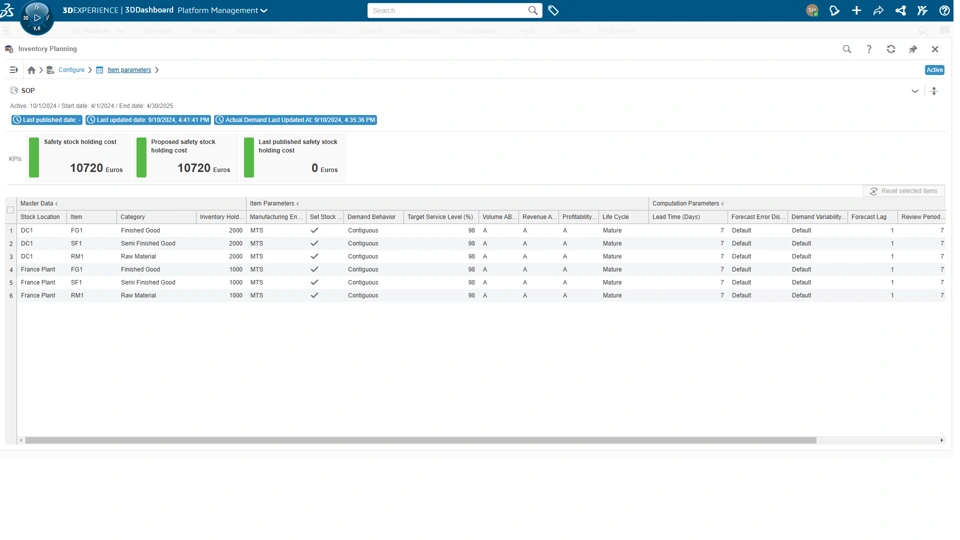Expand breadcrumb chevron after Item parameters

coord(157,70)
